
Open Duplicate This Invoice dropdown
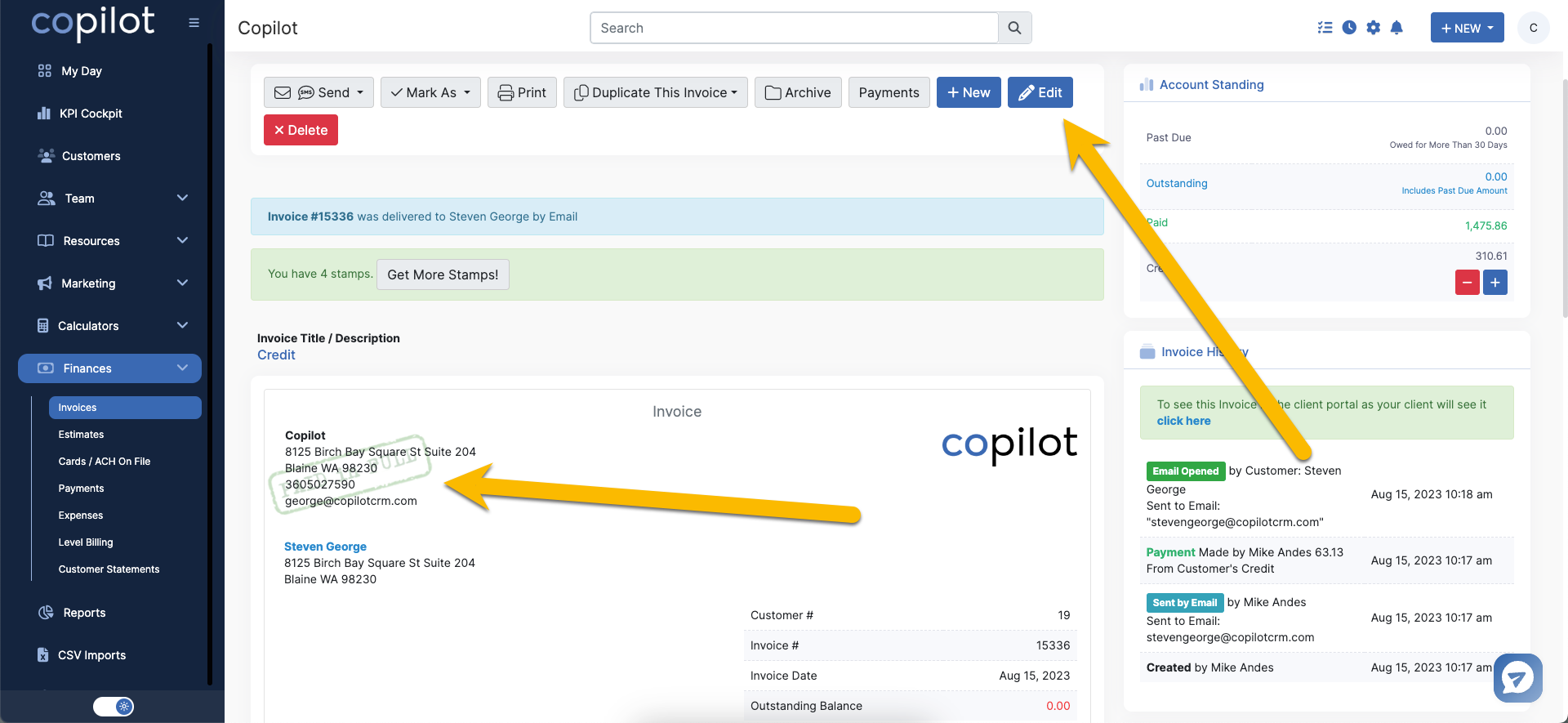coord(656,92)
